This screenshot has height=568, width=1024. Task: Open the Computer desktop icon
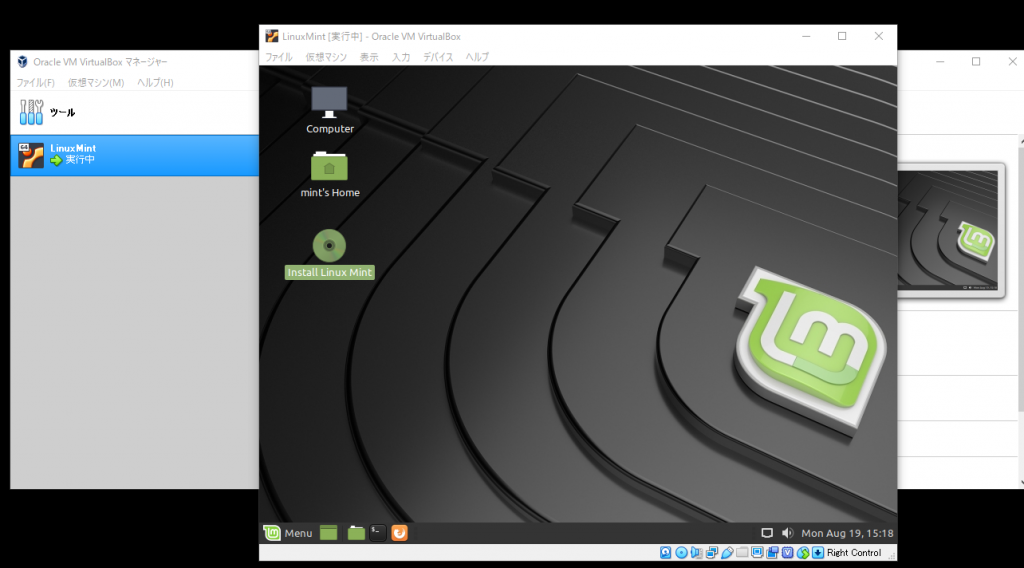click(x=329, y=110)
